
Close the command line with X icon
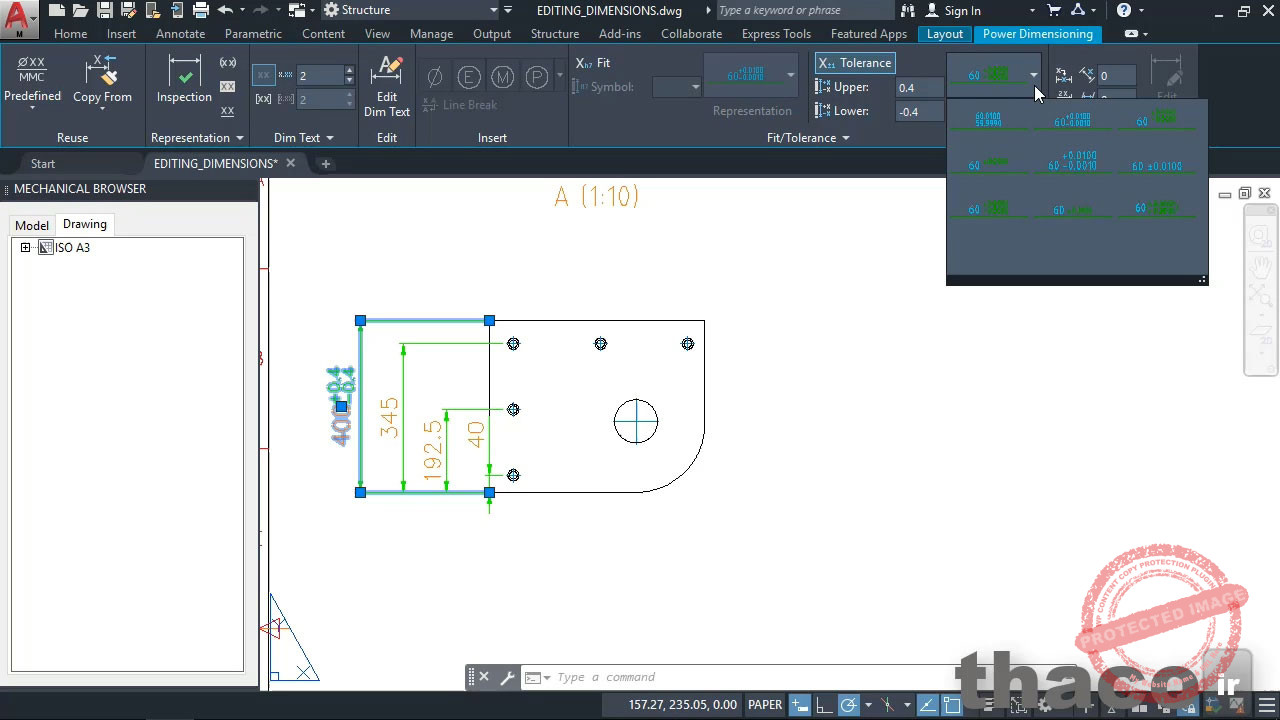[484, 677]
